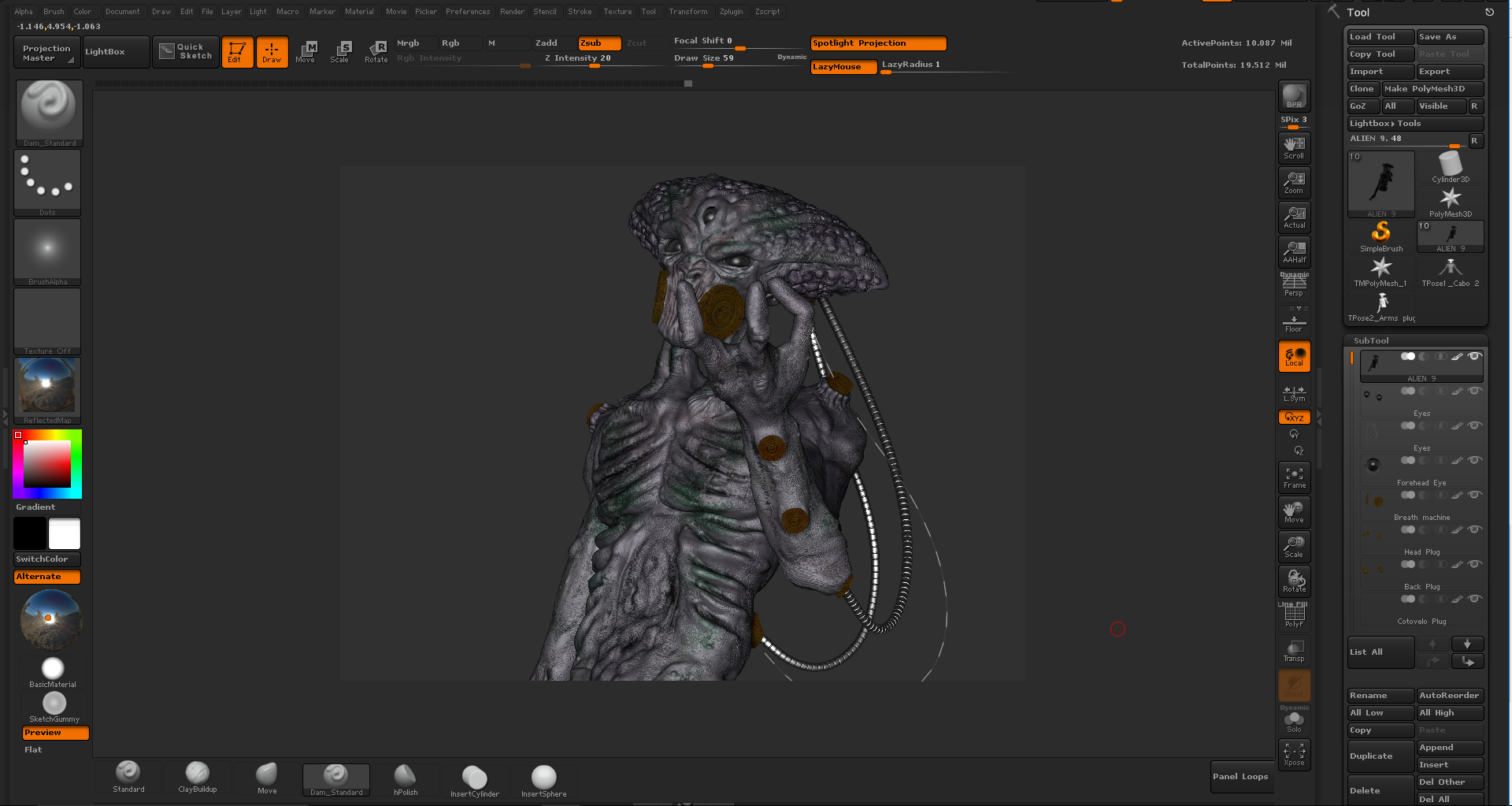Image resolution: width=1512 pixels, height=806 pixels.
Task: Open the Zplugin menu
Action: coord(732,12)
